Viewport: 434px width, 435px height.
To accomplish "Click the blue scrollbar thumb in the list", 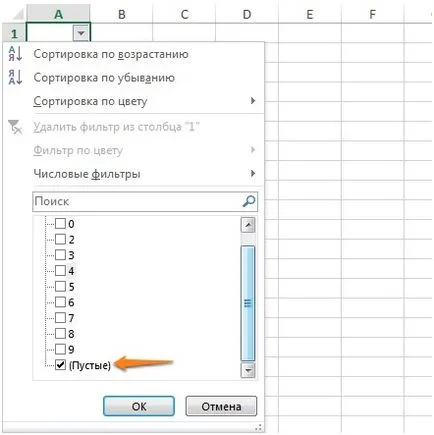I will 248,303.
